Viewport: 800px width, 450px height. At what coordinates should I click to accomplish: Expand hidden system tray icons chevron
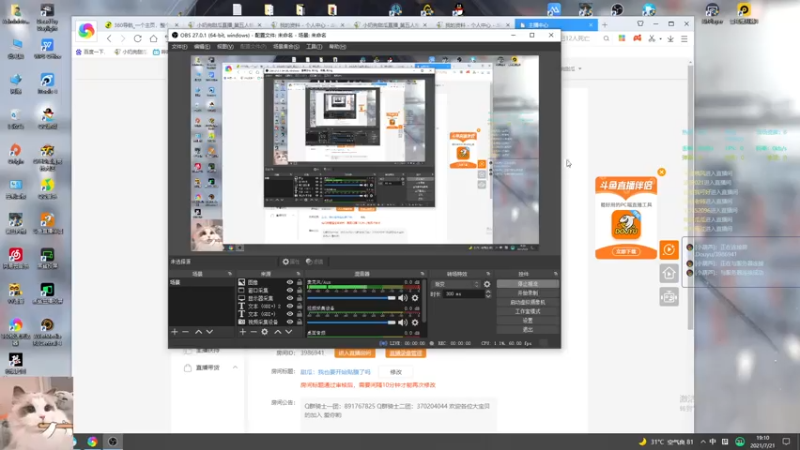[703, 442]
